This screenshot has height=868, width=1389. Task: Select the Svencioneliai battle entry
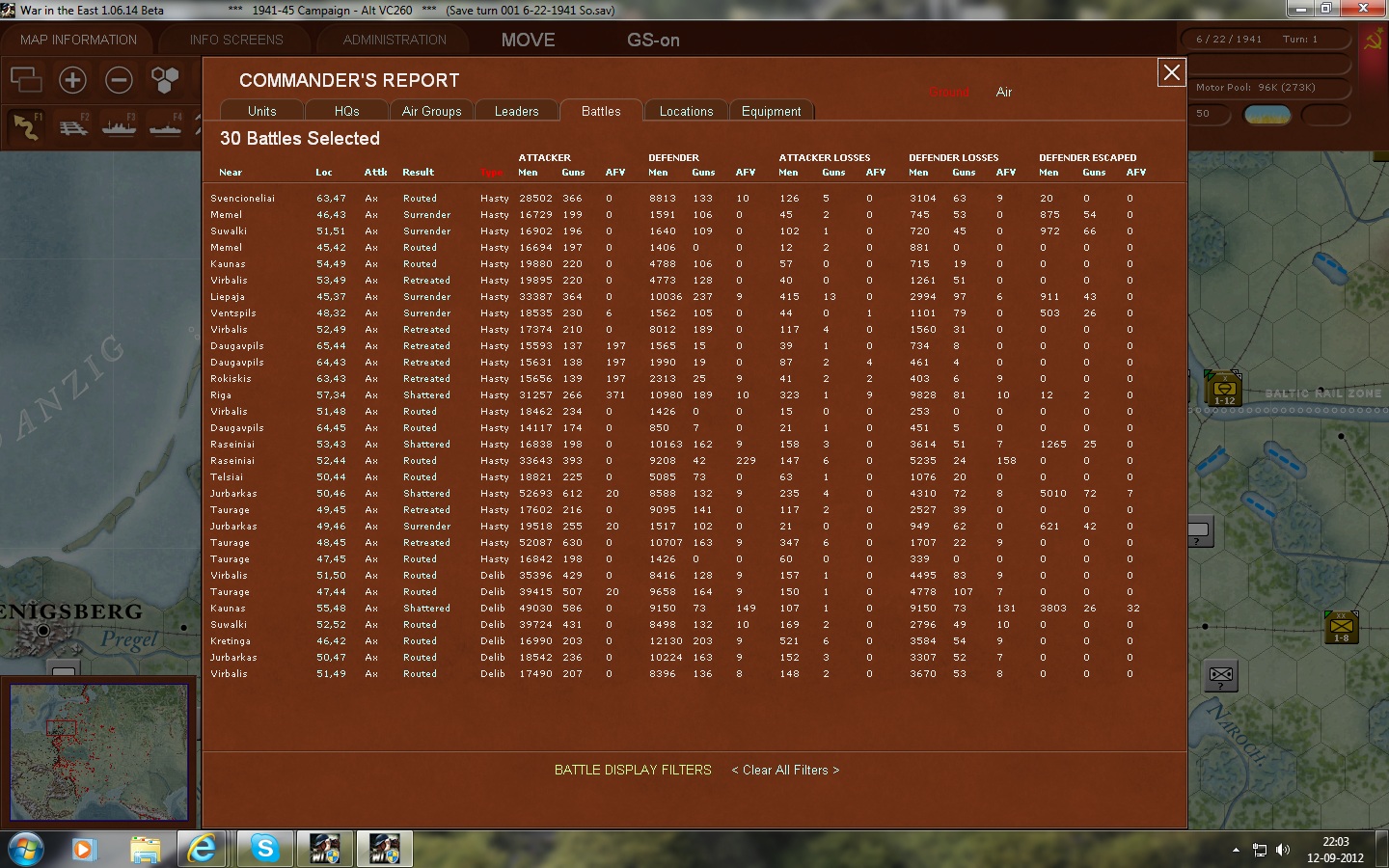(243, 198)
